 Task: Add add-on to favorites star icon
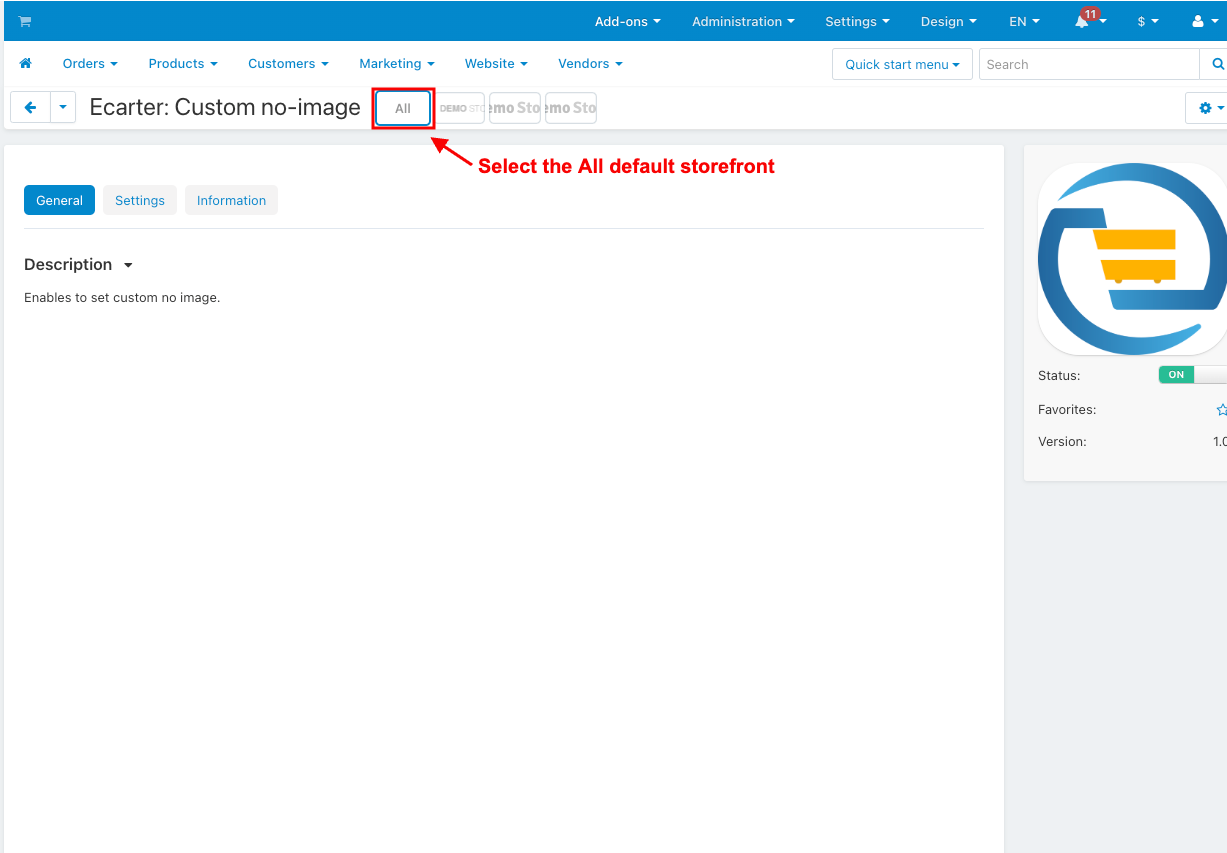(1221, 409)
